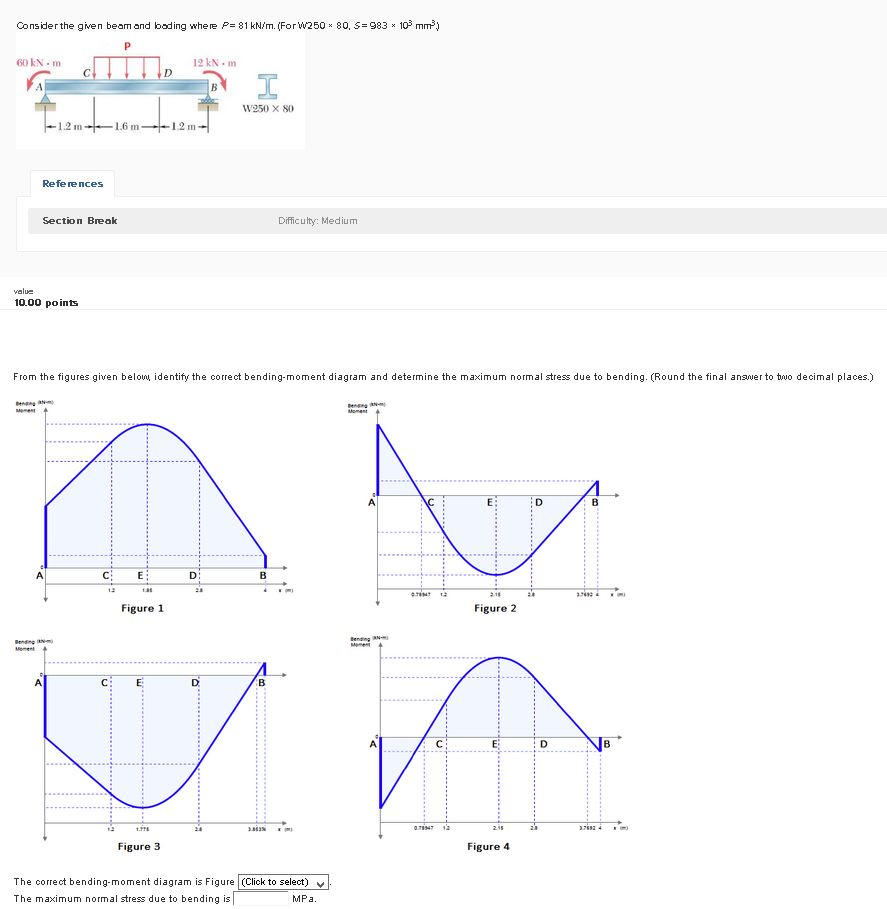Click the blue dropdown arrow icon
The width and height of the screenshot is (887, 909).
(x=320, y=882)
